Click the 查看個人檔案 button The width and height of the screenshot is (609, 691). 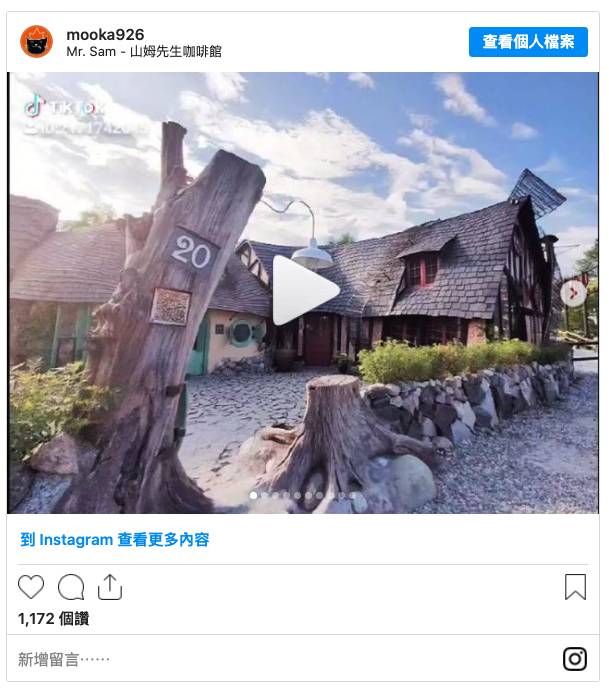tap(528, 42)
